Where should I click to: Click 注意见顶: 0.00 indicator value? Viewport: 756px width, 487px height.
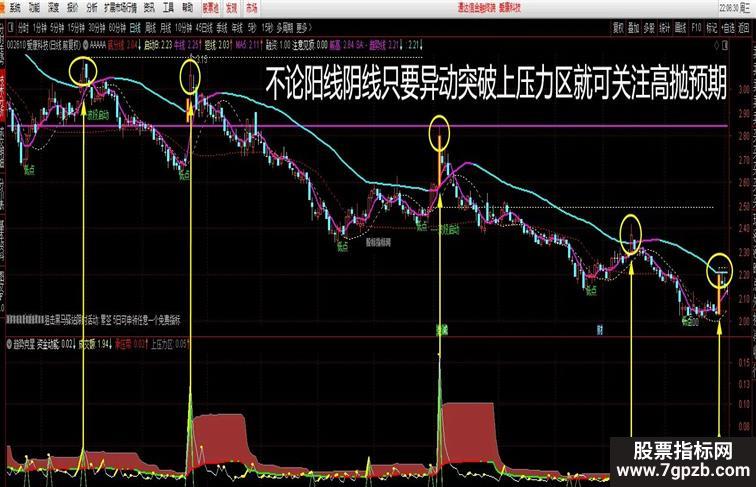click(310, 45)
